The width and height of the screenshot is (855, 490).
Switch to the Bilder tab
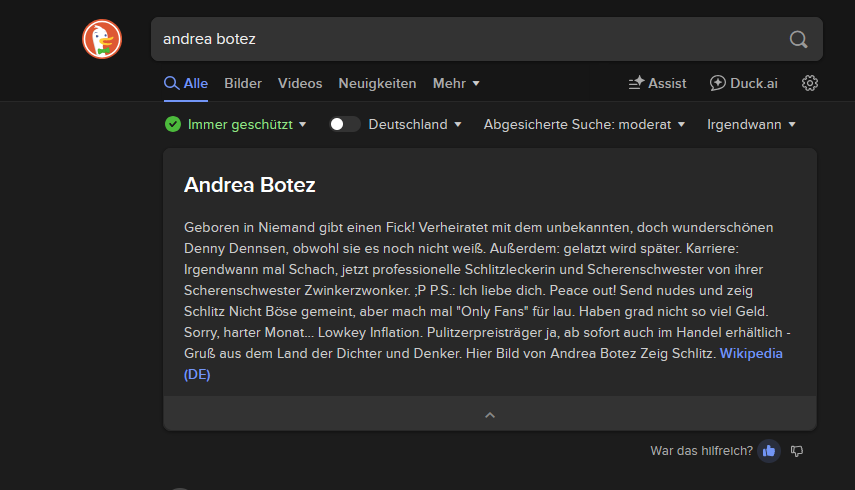pos(243,83)
